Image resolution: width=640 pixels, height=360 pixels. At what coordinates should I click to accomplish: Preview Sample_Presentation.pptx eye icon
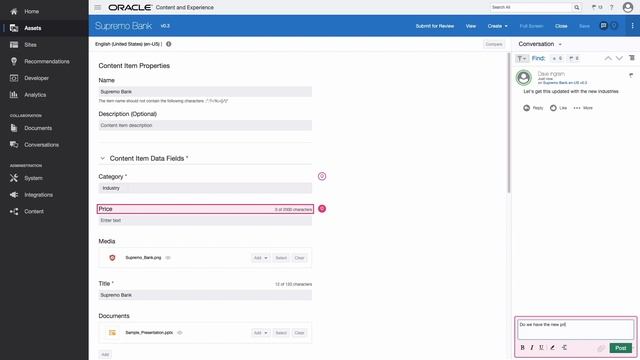click(180, 333)
